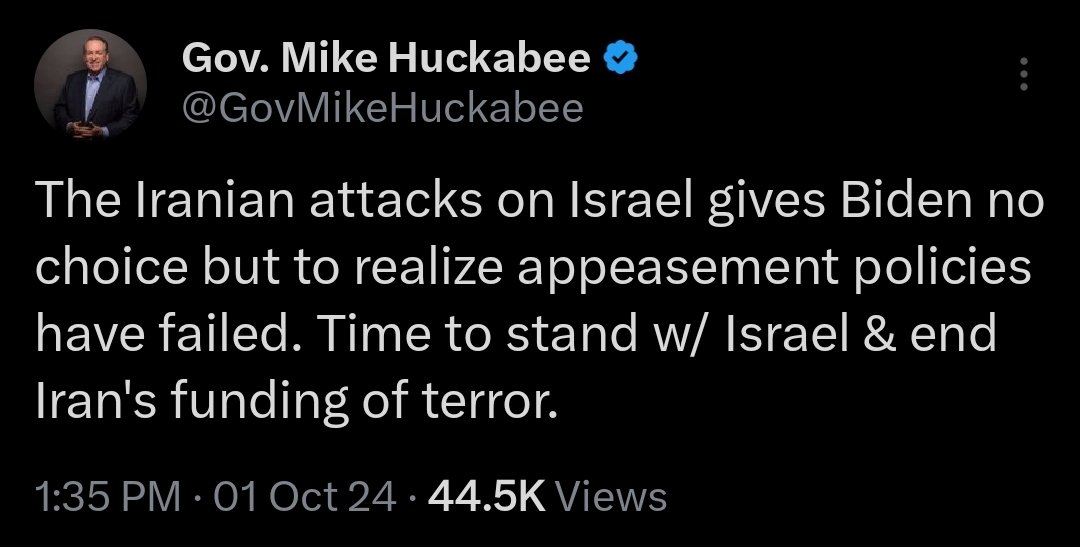Click the display name Gov. Mike Huckabee
1080x547 pixels.
[386, 61]
